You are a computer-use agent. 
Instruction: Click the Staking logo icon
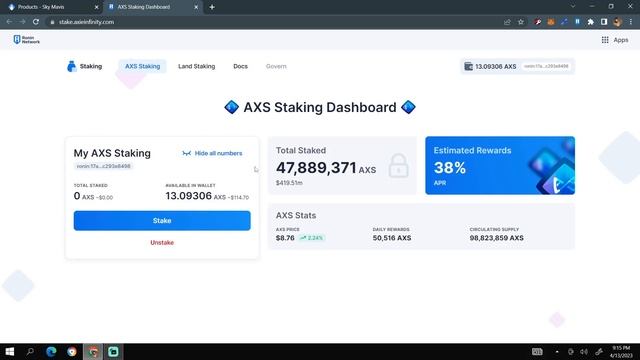[x=71, y=66]
